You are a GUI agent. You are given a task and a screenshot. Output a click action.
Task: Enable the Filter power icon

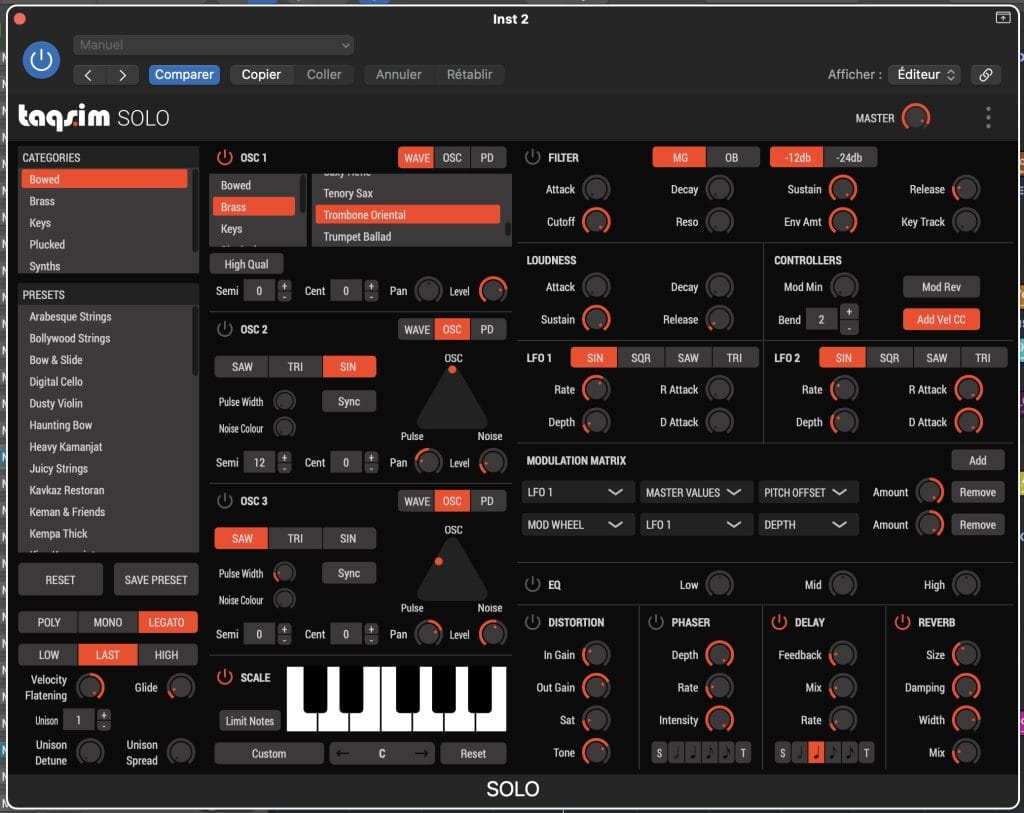tap(532, 157)
